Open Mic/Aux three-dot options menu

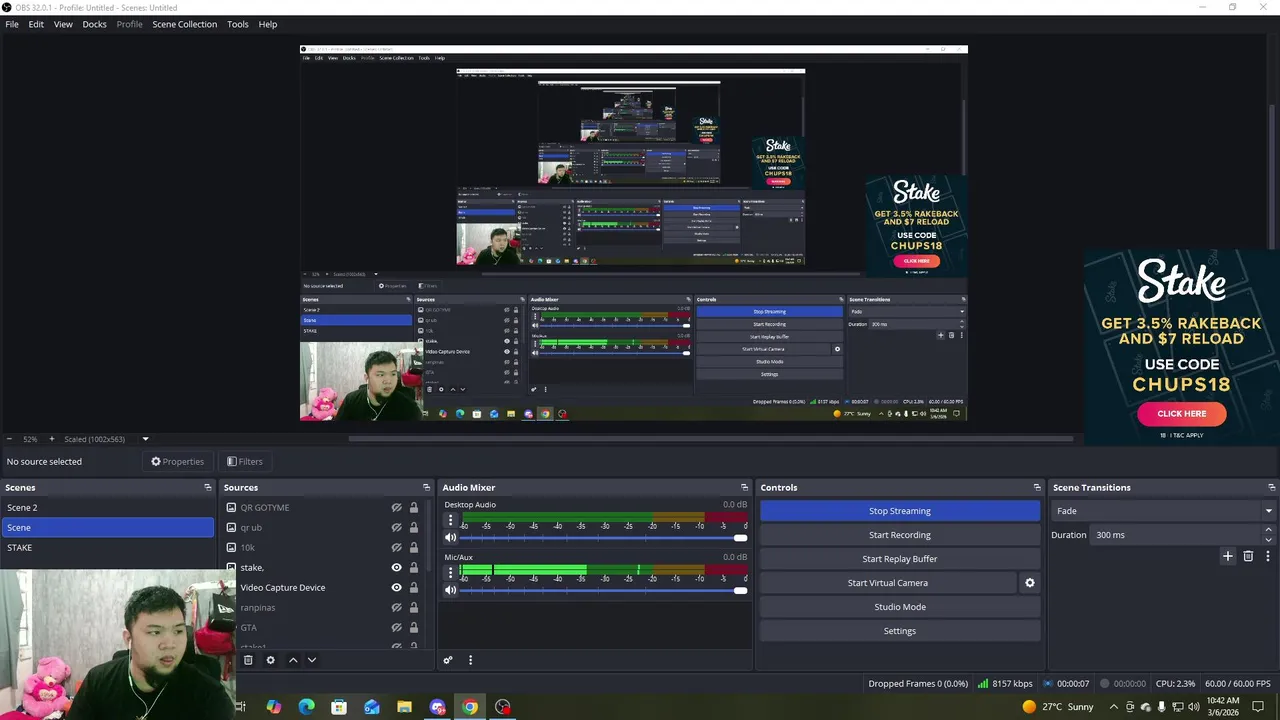[450, 573]
